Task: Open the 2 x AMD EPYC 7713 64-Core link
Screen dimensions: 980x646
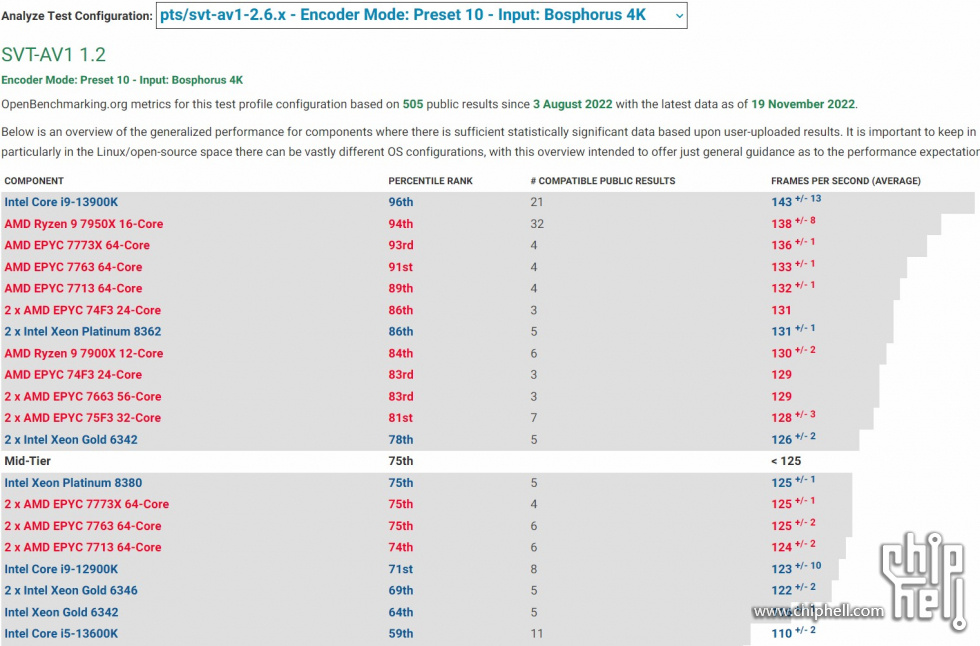Action: (82, 547)
